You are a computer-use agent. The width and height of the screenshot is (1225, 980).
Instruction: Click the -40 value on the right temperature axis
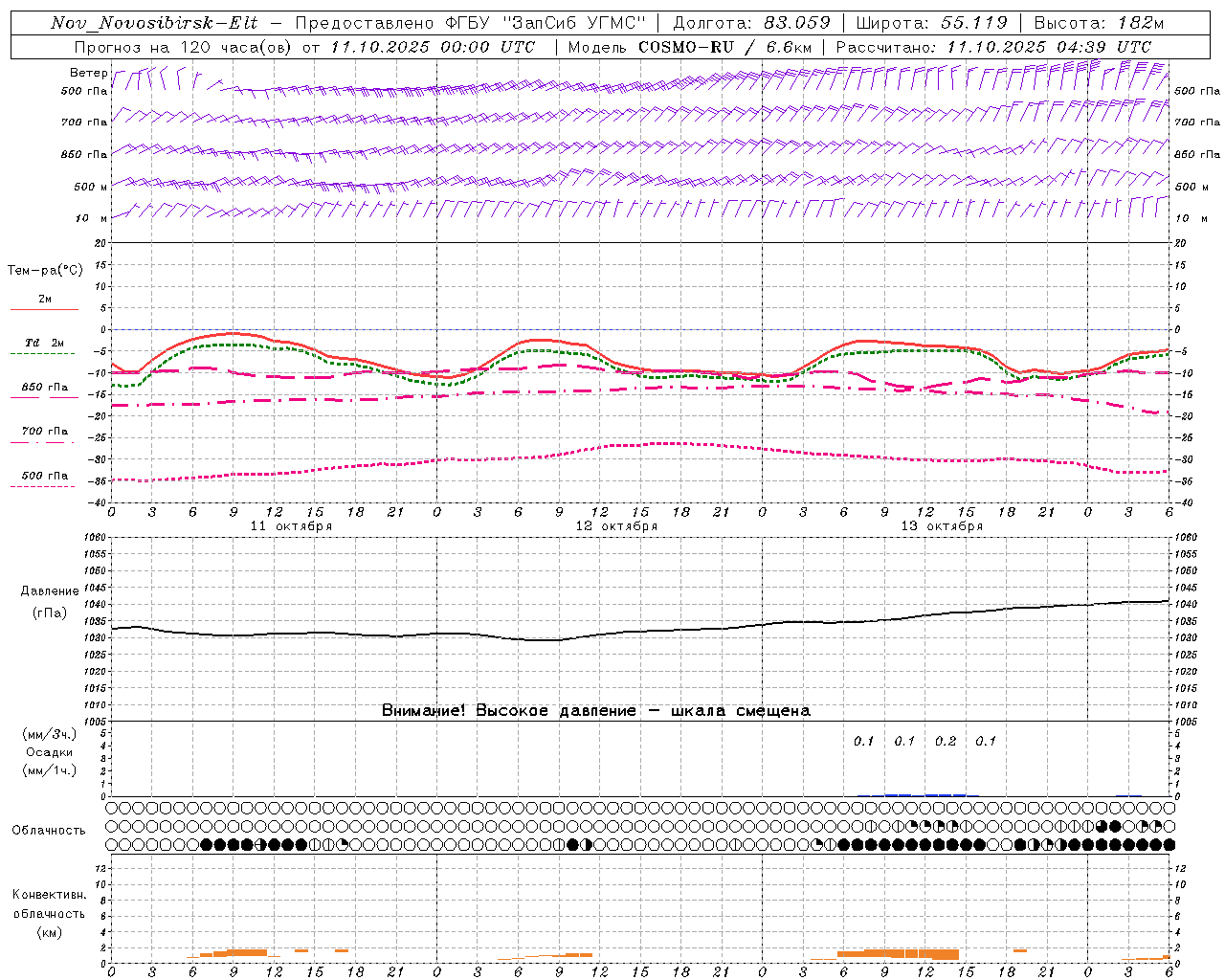(x=1182, y=502)
